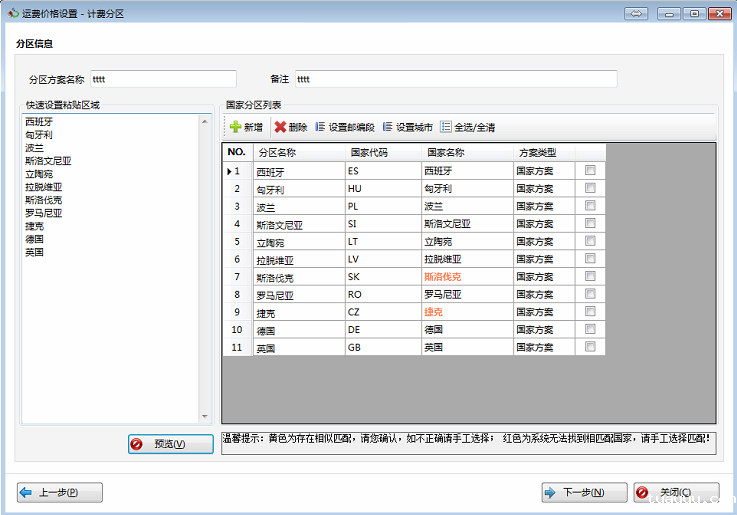Image resolution: width=737 pixels, height=515 pixels.
Task: Check the box in row 7 斯洛伐克
Action: [x=590, y=276]
